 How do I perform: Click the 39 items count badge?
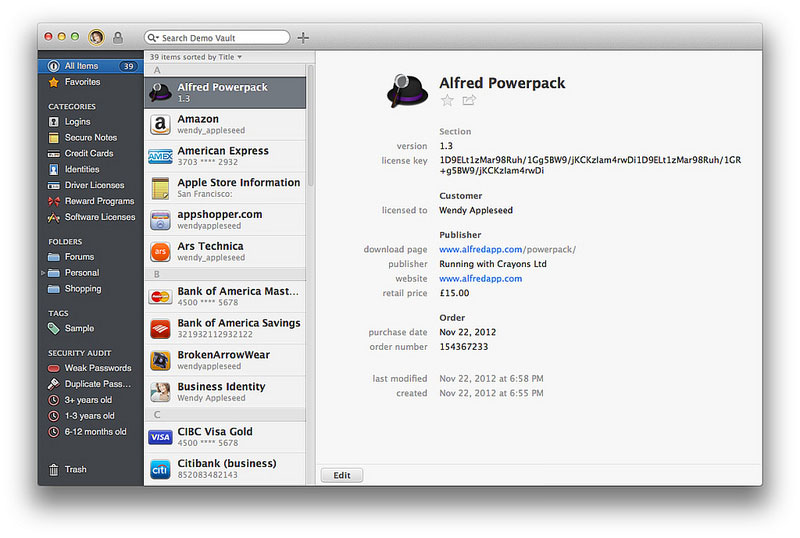coord(128,66)
